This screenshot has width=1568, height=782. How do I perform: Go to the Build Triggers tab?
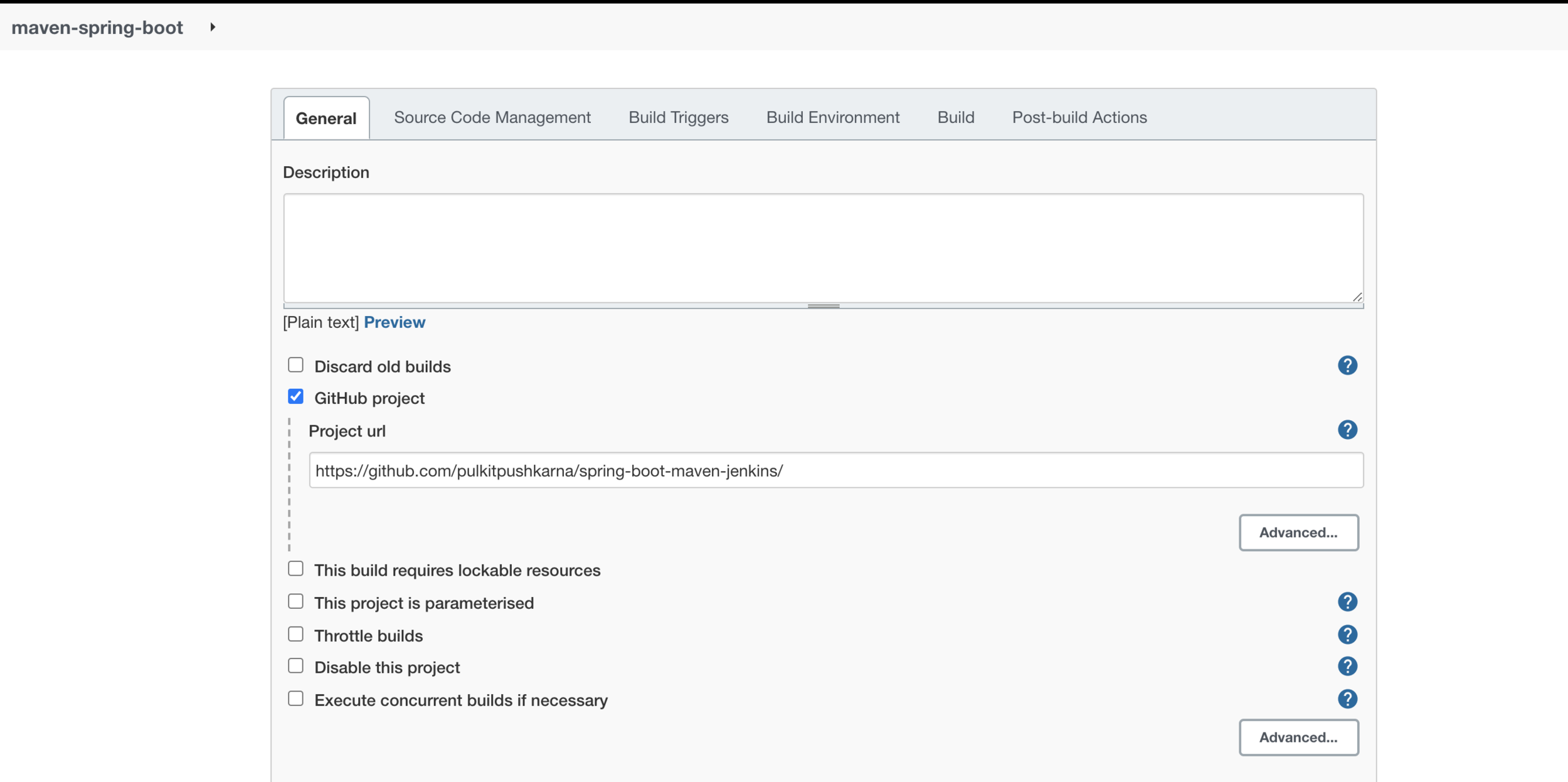678,118
